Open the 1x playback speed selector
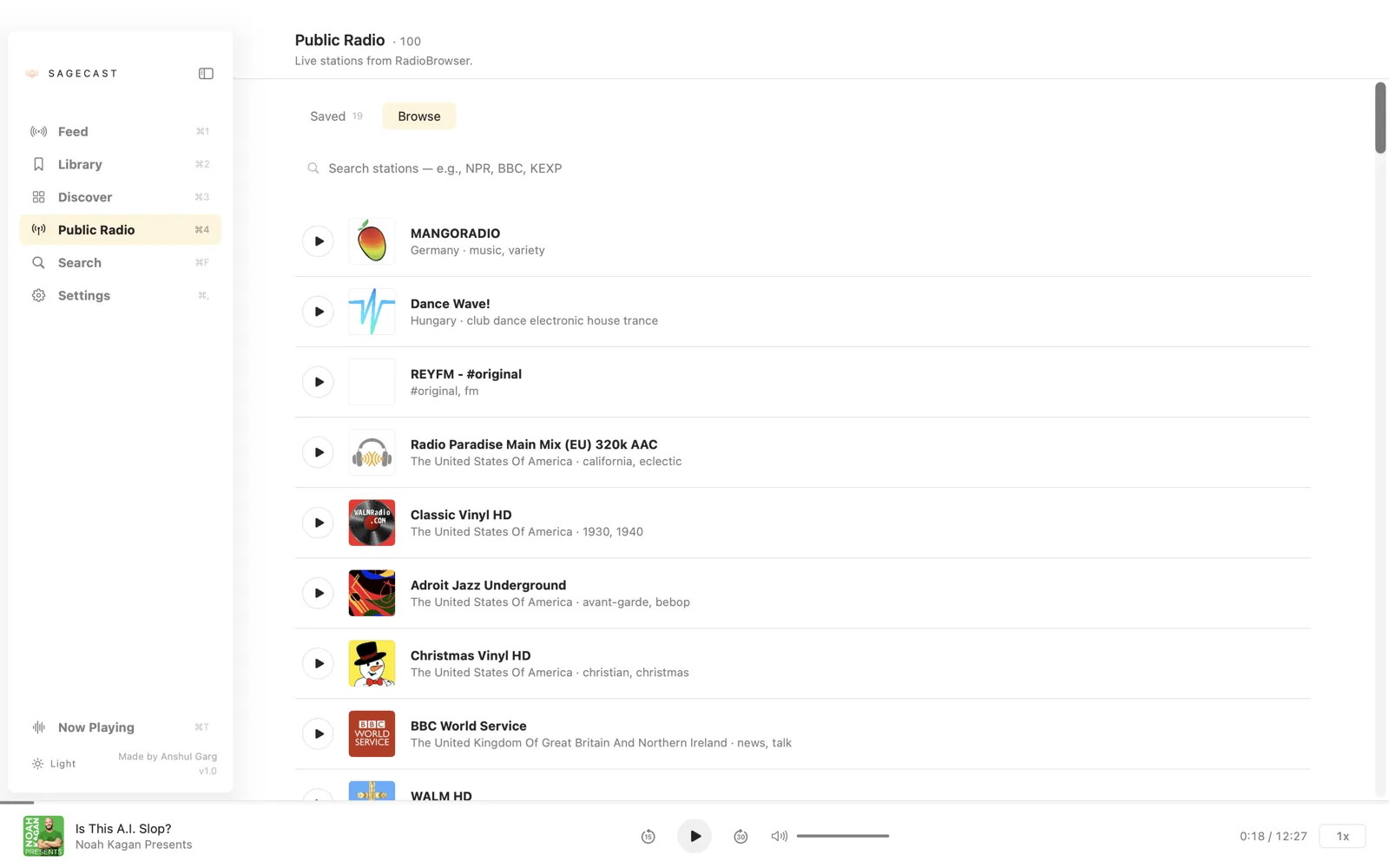1389x868 pixels. (x=1342, y=836)
